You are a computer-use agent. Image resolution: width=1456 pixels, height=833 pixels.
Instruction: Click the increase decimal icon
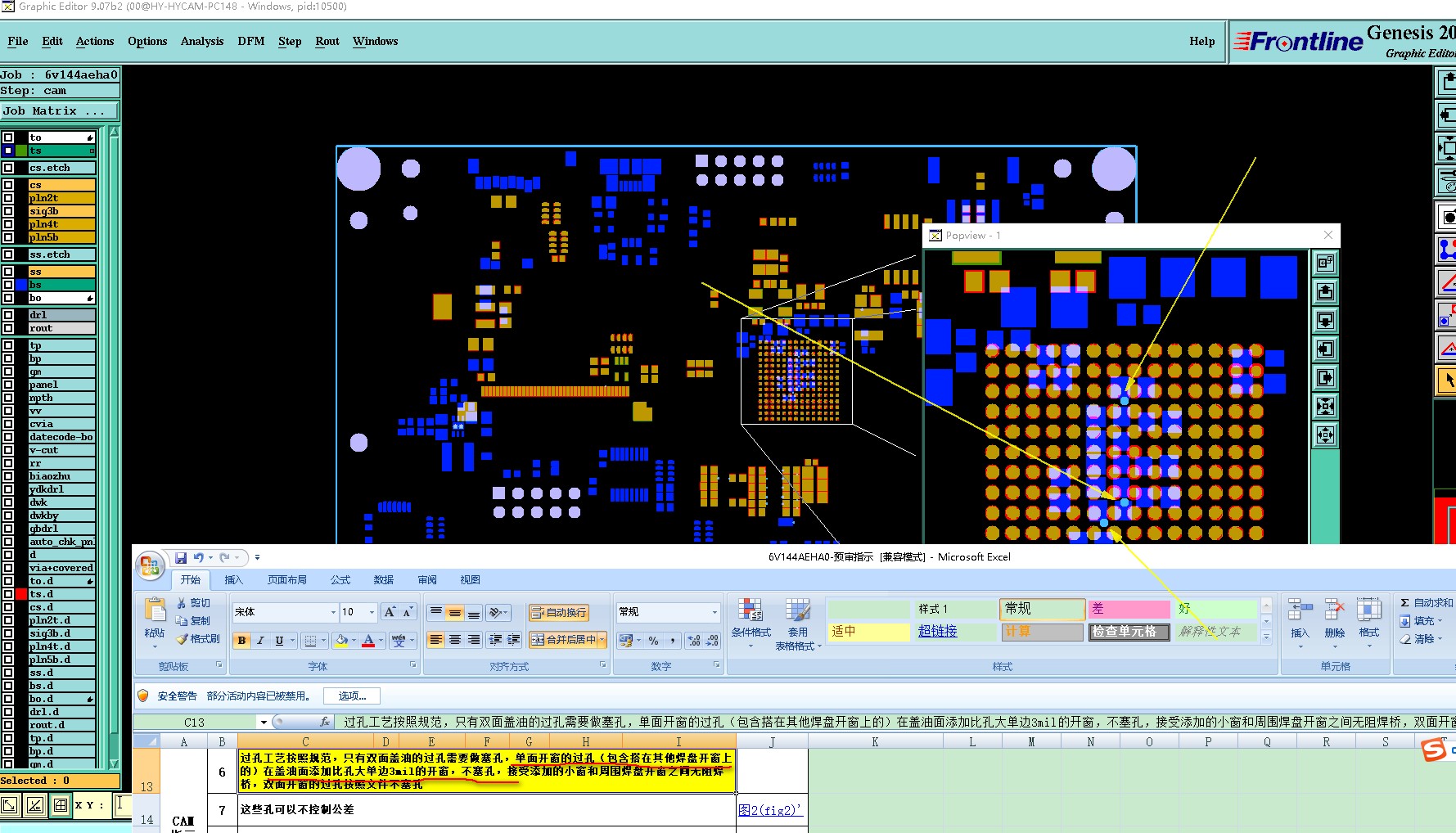click(693, 641)
